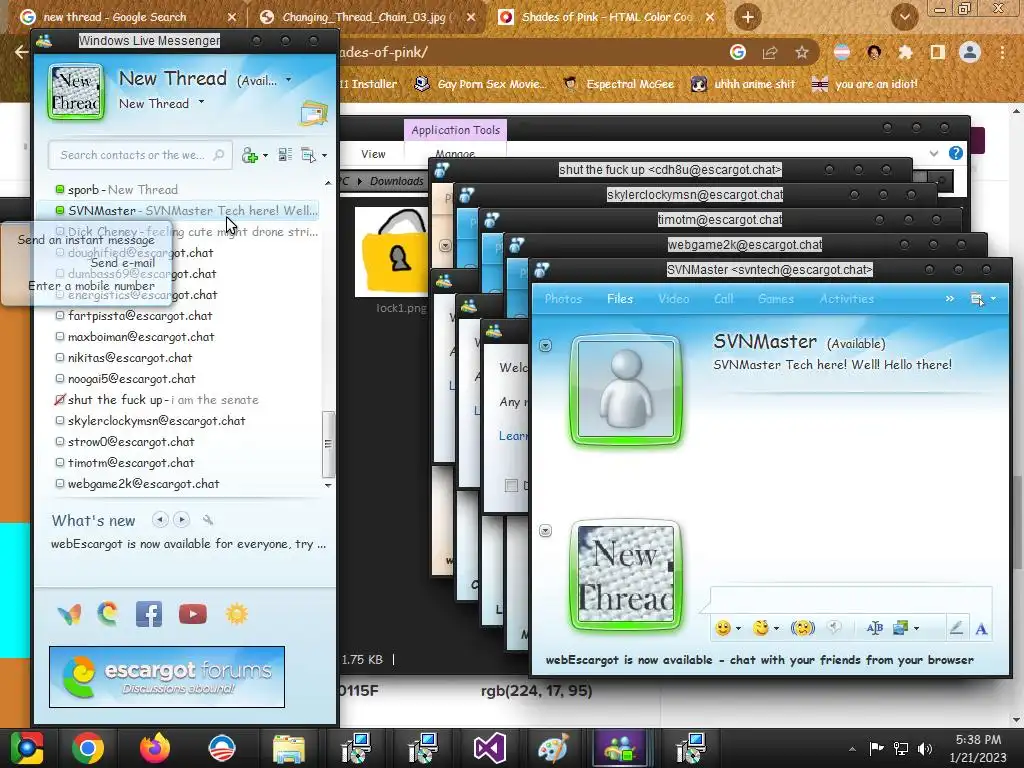
Task: Send a nudge to SVNMaster
Action: coord(803,628)
